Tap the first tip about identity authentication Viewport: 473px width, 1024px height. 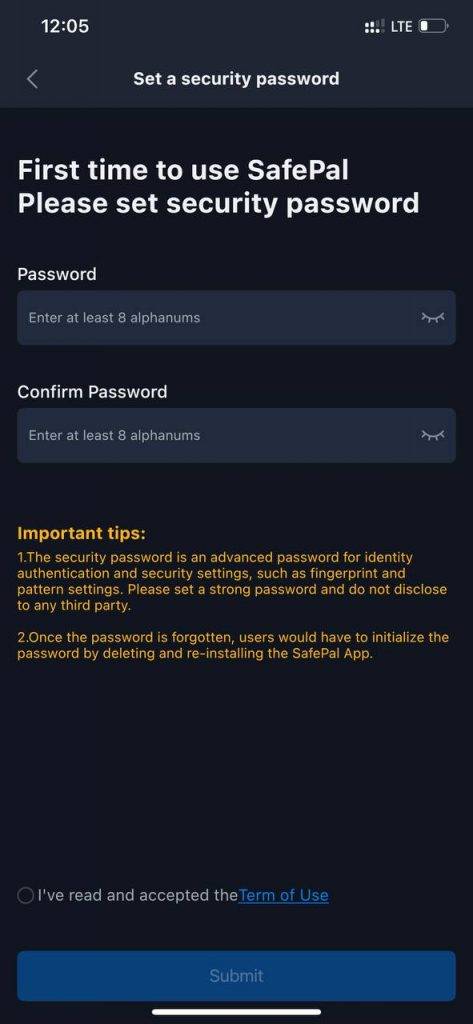tap(233, 581)
